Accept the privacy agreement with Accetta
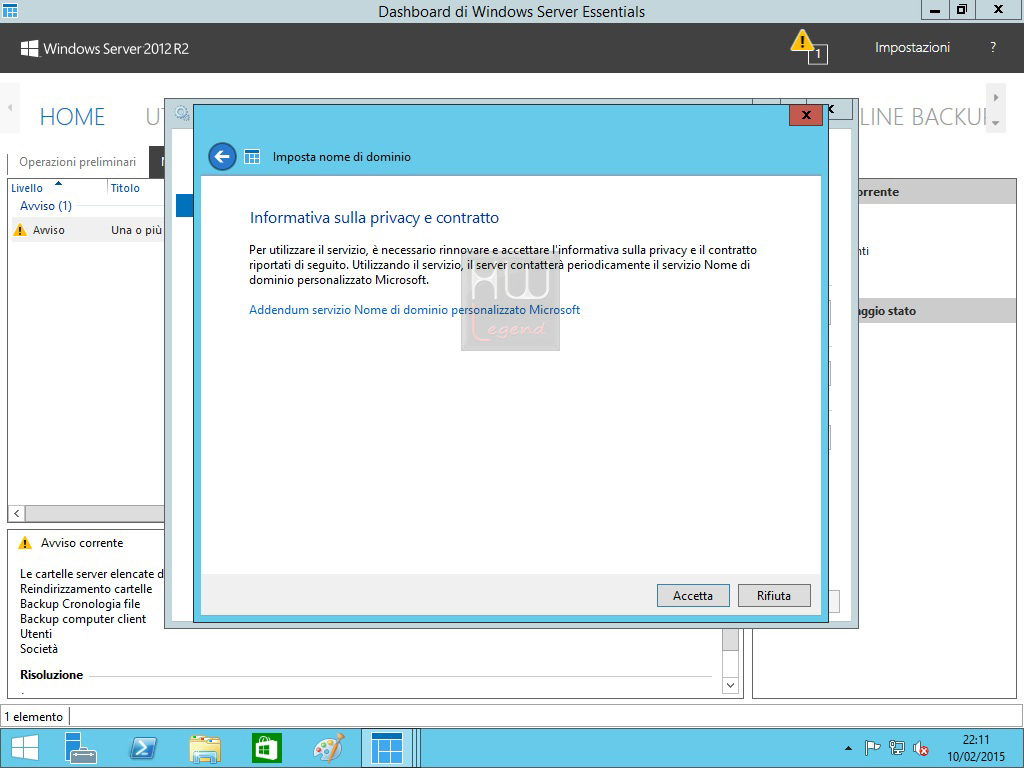This screenshot has height=768, width=1024. pos(693,596)
